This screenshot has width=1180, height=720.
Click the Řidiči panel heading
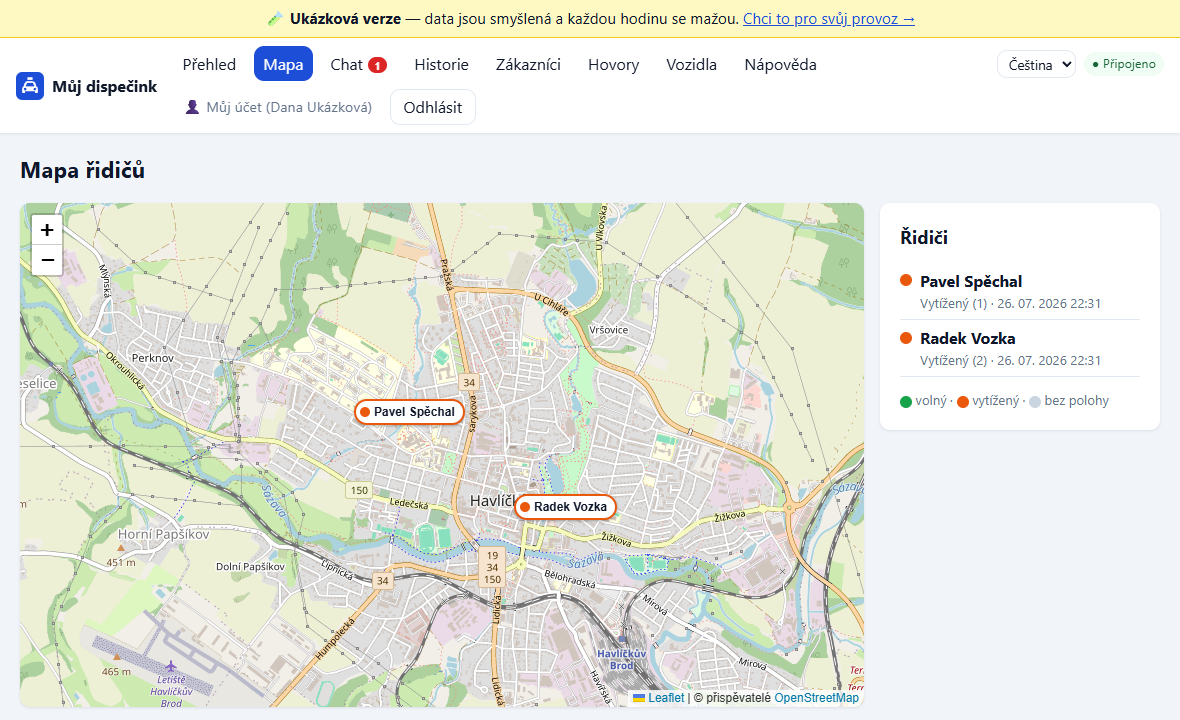923,238
